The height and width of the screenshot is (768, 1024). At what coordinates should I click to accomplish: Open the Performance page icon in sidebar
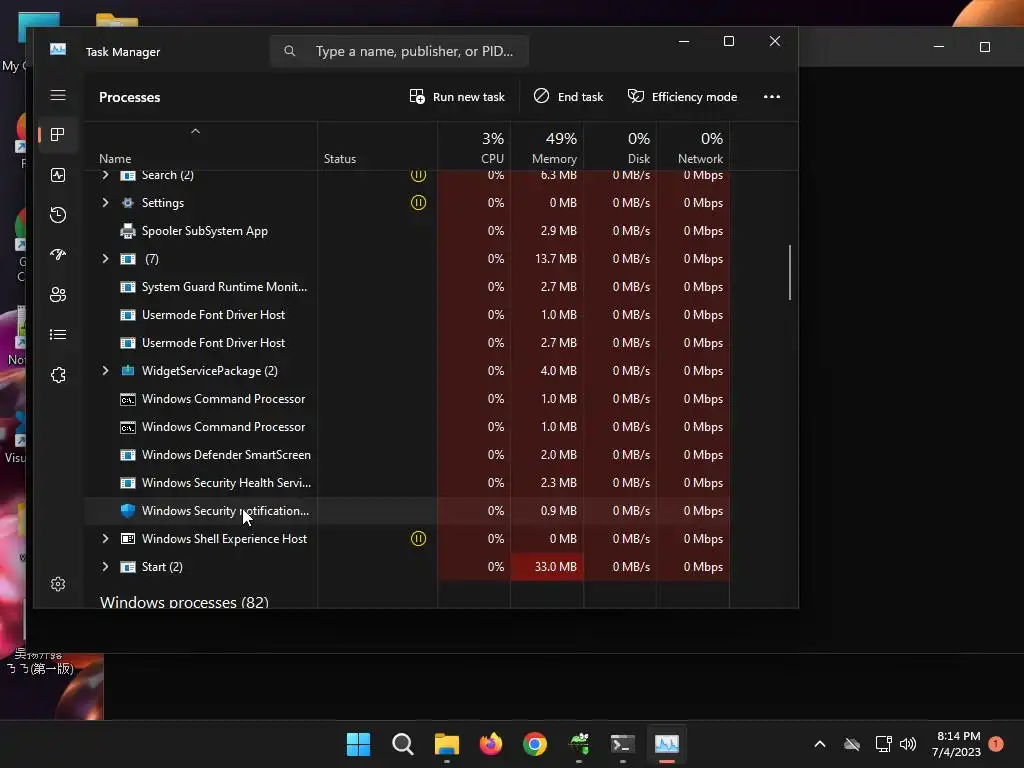coord(57,175)
